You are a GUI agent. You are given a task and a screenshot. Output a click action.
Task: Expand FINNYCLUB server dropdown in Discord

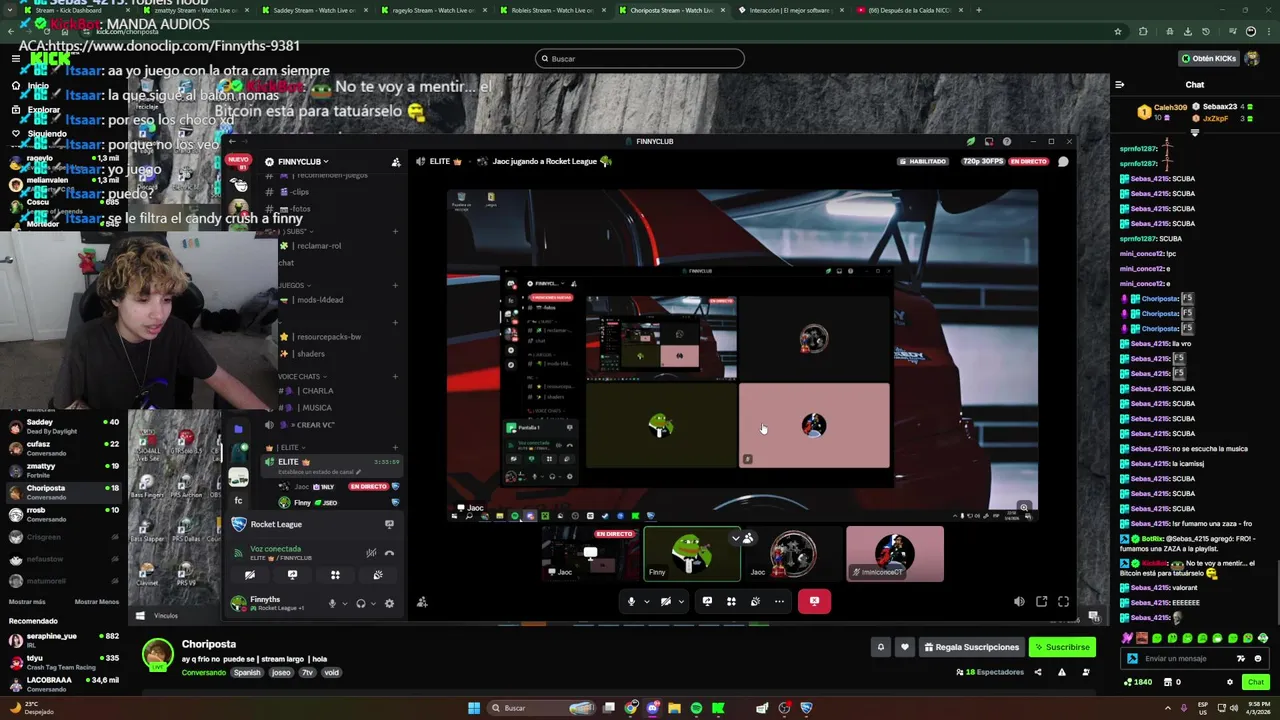pyautogui.click(x=302, y=162)
